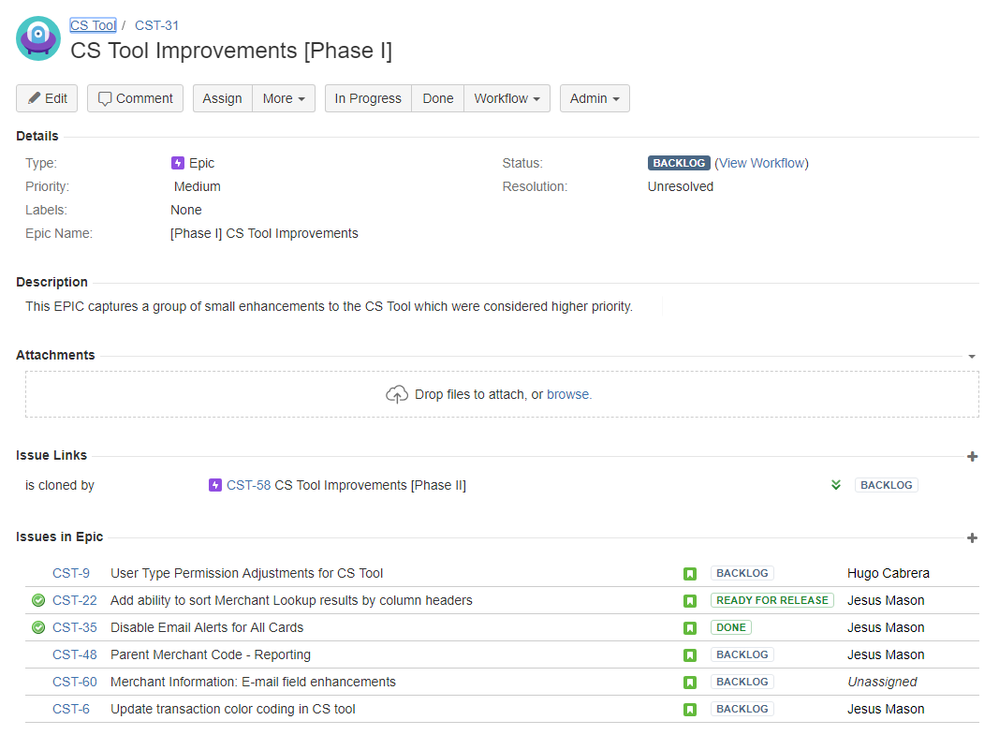Click 'User Type Permission Adjustments for CS Tool'
The width and height of the screenshot is (999, 735).
(247, 573)
